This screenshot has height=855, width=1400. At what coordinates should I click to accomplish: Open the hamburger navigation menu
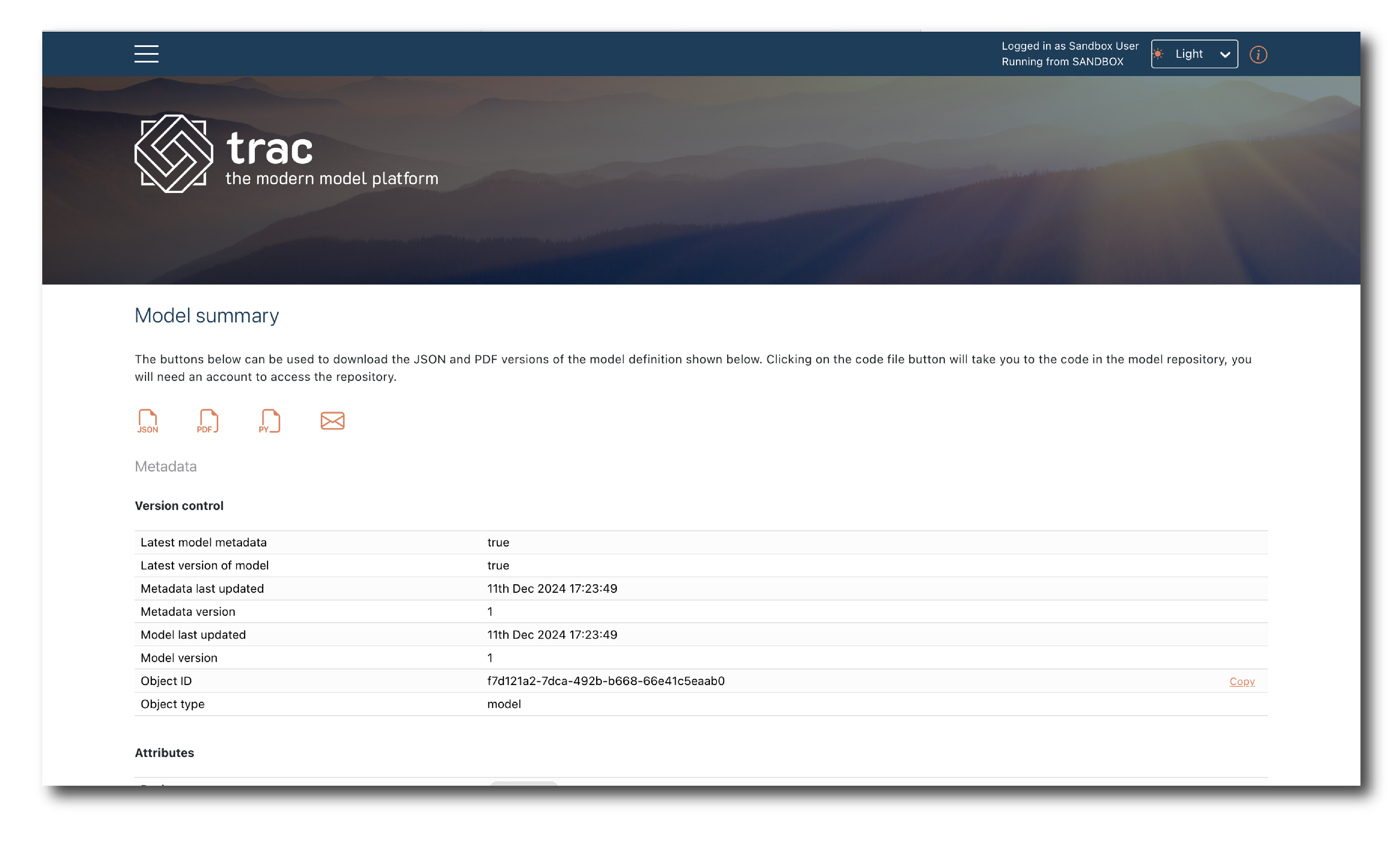[146, 54]
